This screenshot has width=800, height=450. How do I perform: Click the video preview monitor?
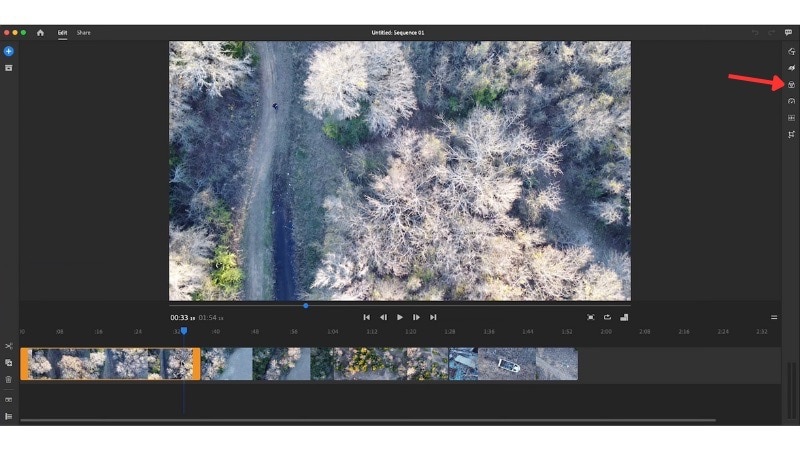400,171
